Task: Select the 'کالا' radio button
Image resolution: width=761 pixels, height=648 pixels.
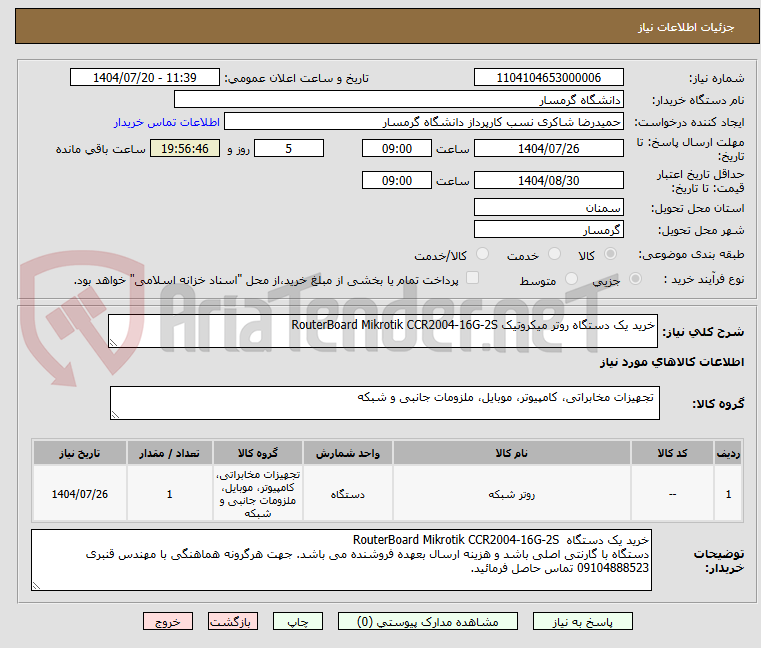Action: pos(611,254)
